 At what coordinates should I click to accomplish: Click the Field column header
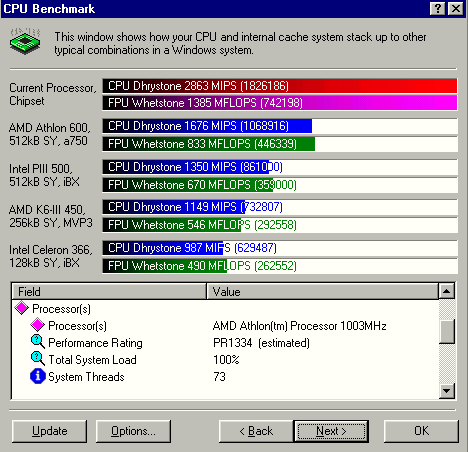(x=109, y=292)
